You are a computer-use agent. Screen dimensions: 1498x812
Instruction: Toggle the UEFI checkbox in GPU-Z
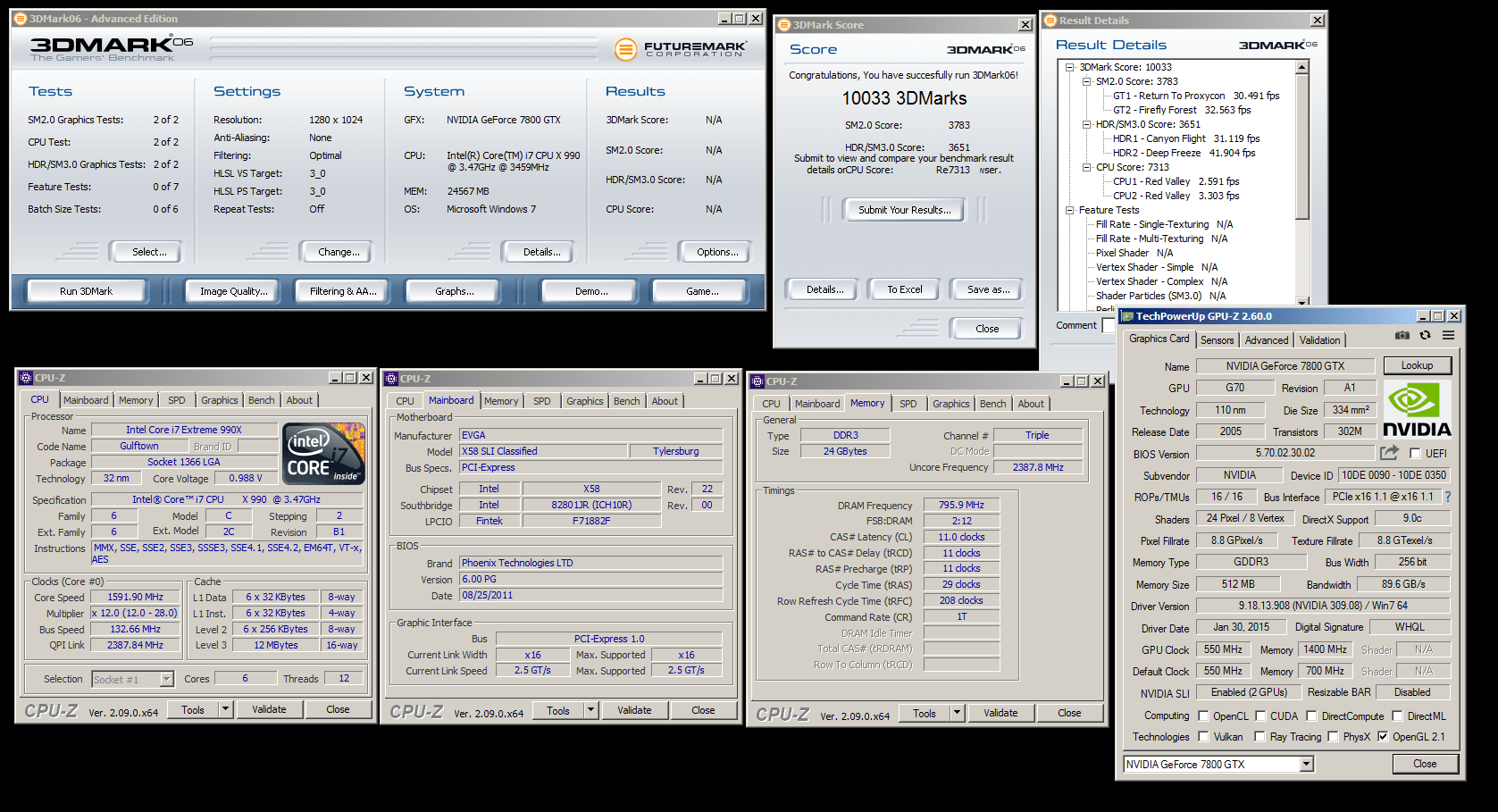pyautogui.click(x=1415, y=454)
